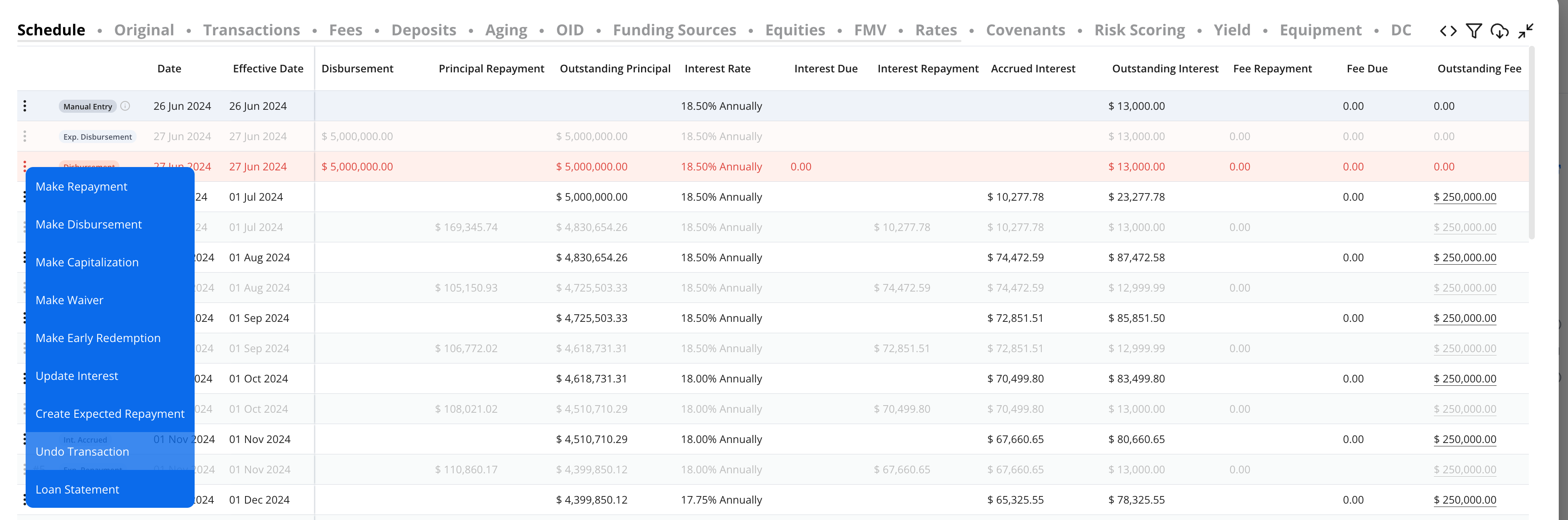Open three-dot menu on Manual Entry row
Image resolution: width=1568 pixels, height=520 pixels.
(25, 106)
